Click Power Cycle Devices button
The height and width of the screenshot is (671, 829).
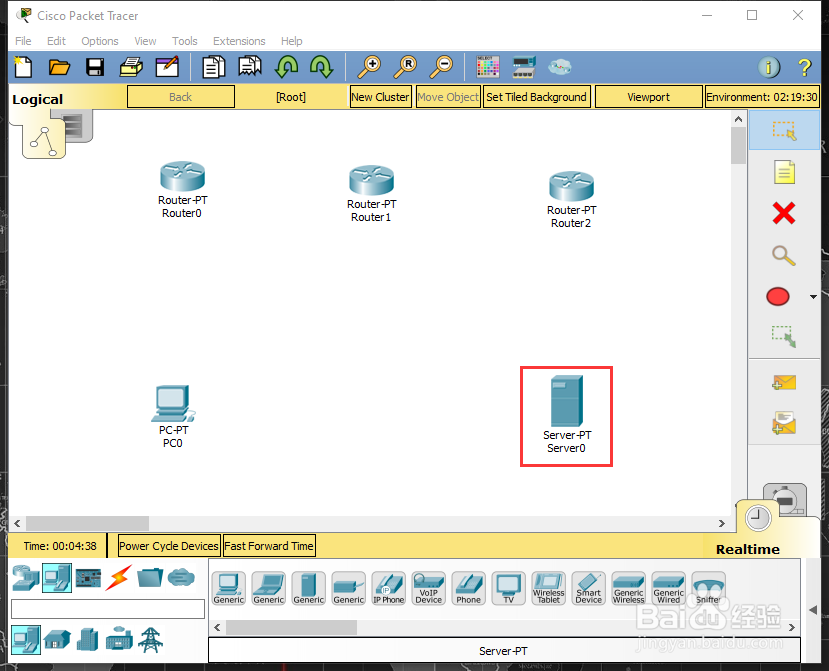tap(169, 546)
